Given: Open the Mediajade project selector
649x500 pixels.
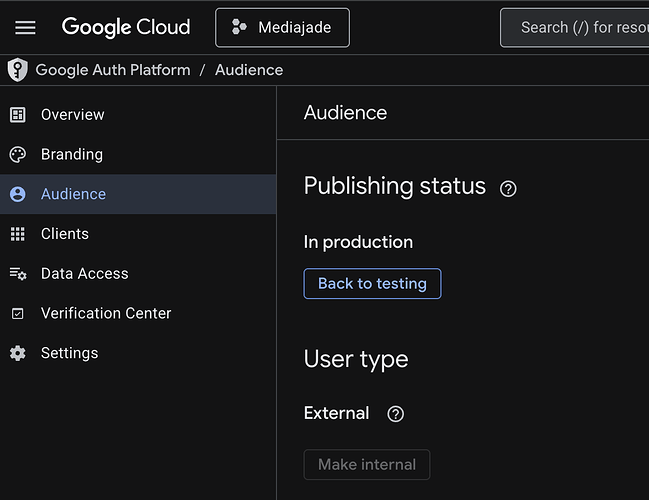Looking at the screenshot, I should pos(282,28).
